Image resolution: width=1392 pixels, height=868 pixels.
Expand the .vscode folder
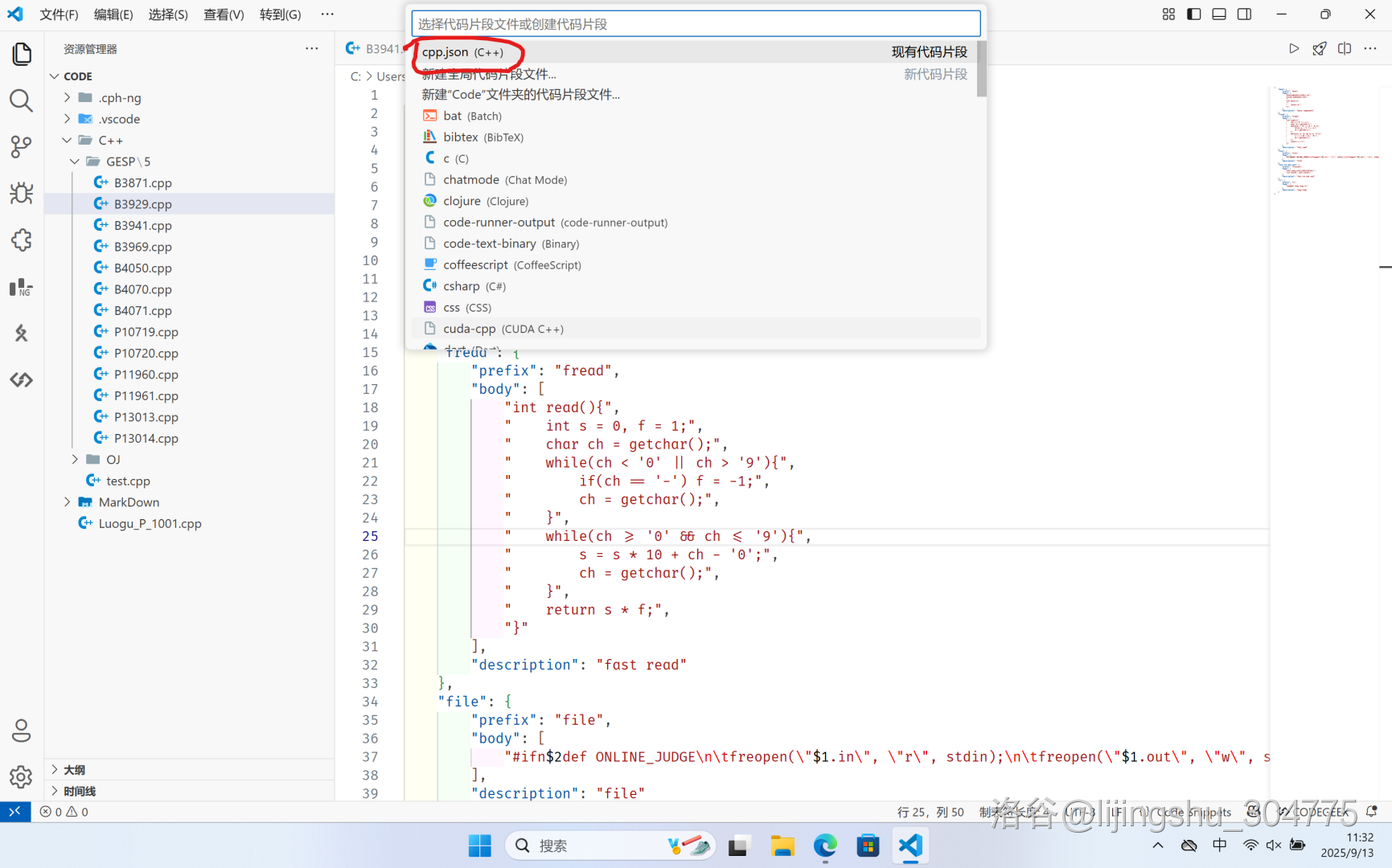189,119
